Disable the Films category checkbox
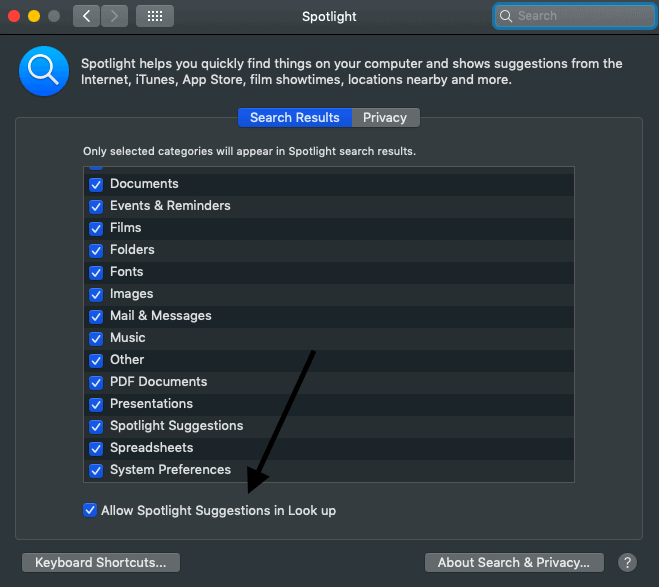Image resolution: width=659 pixels, height=587 pixels. tap(96, 229)
